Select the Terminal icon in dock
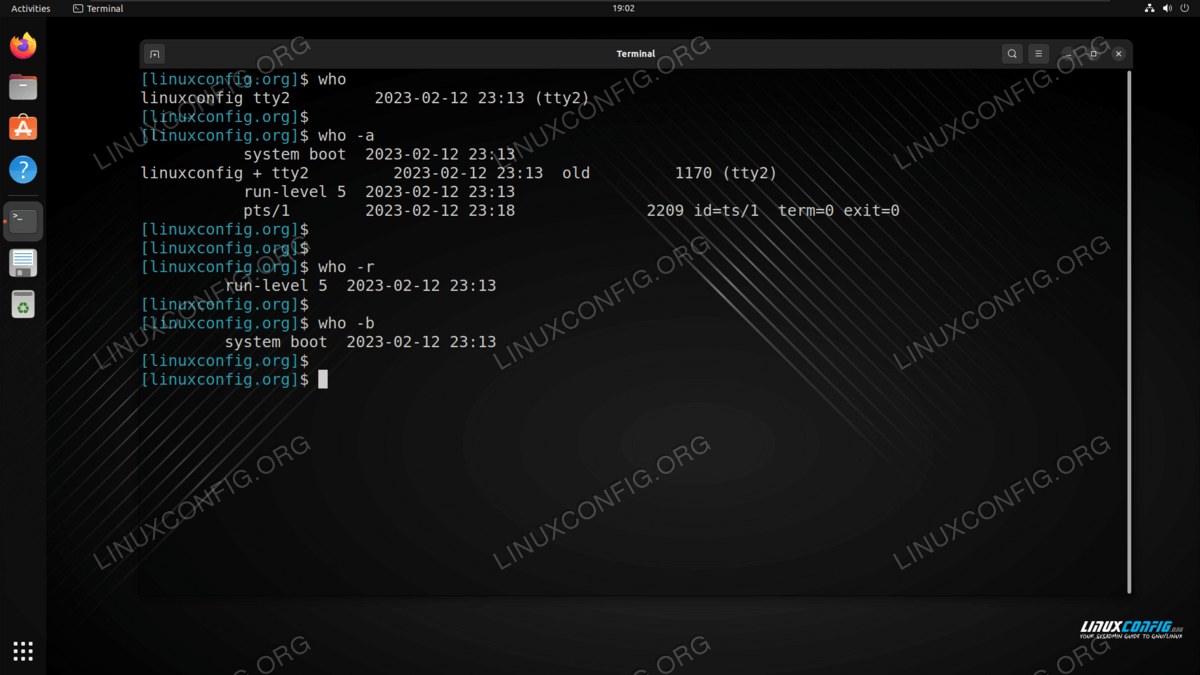The height and width of the screenshot is (675, 1200). (23, 221)
